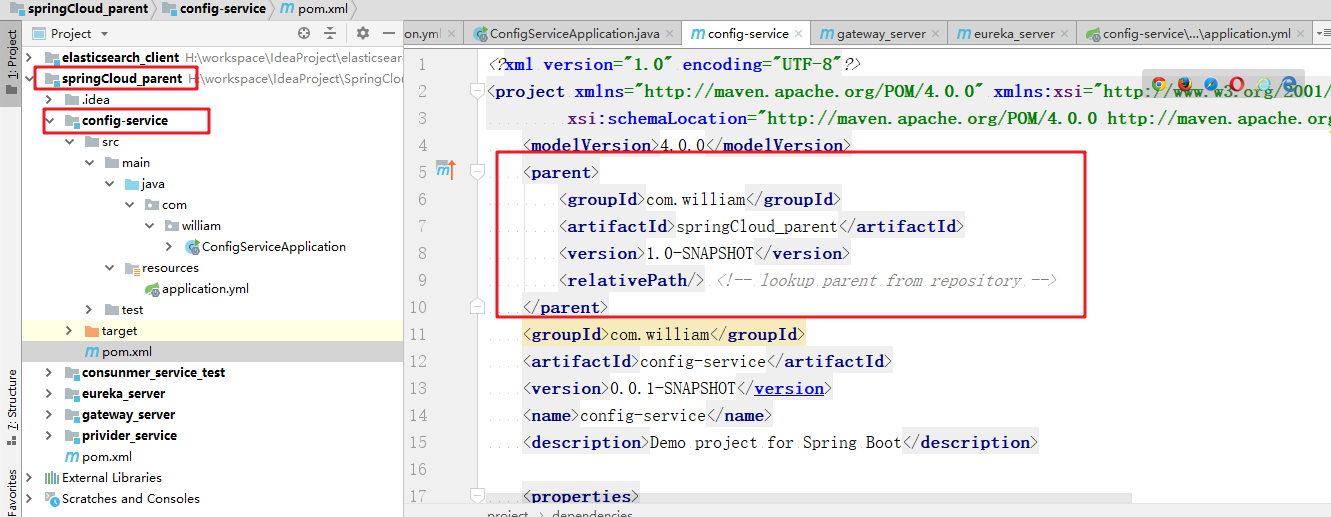Close the eureka_server editor tab
Viewport: 1331px width, 517px height.
click(x=1066, y=33)
